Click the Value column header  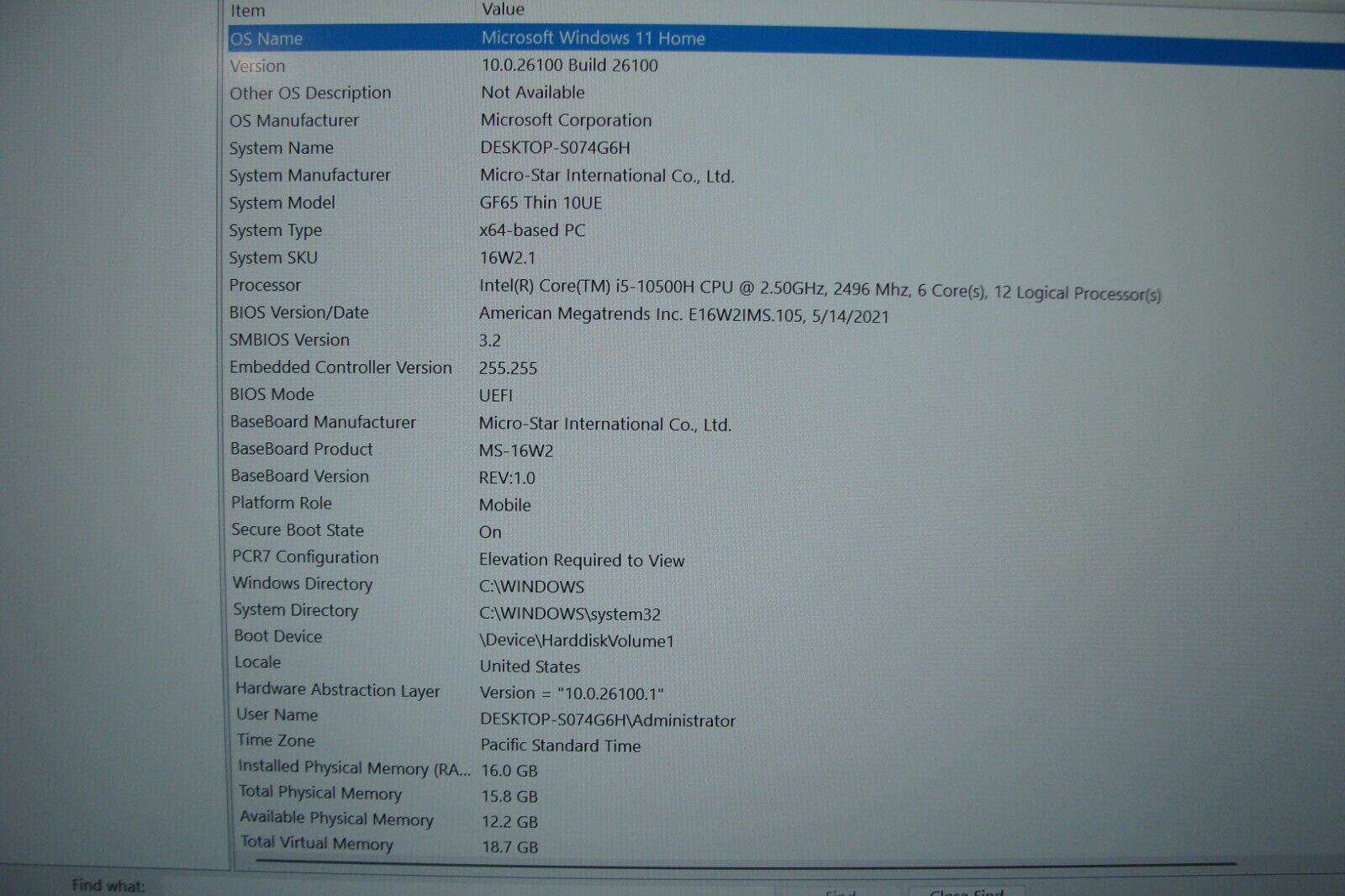coord(503,9)
